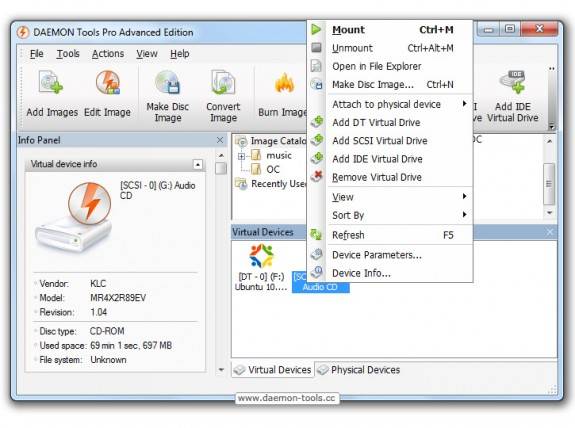Image resolution: width=575 pixels, height=428 pixels.
Task: Choose Remove Virtual Drive menu entry
Action: pyautogui.click(x=391, y=177)
